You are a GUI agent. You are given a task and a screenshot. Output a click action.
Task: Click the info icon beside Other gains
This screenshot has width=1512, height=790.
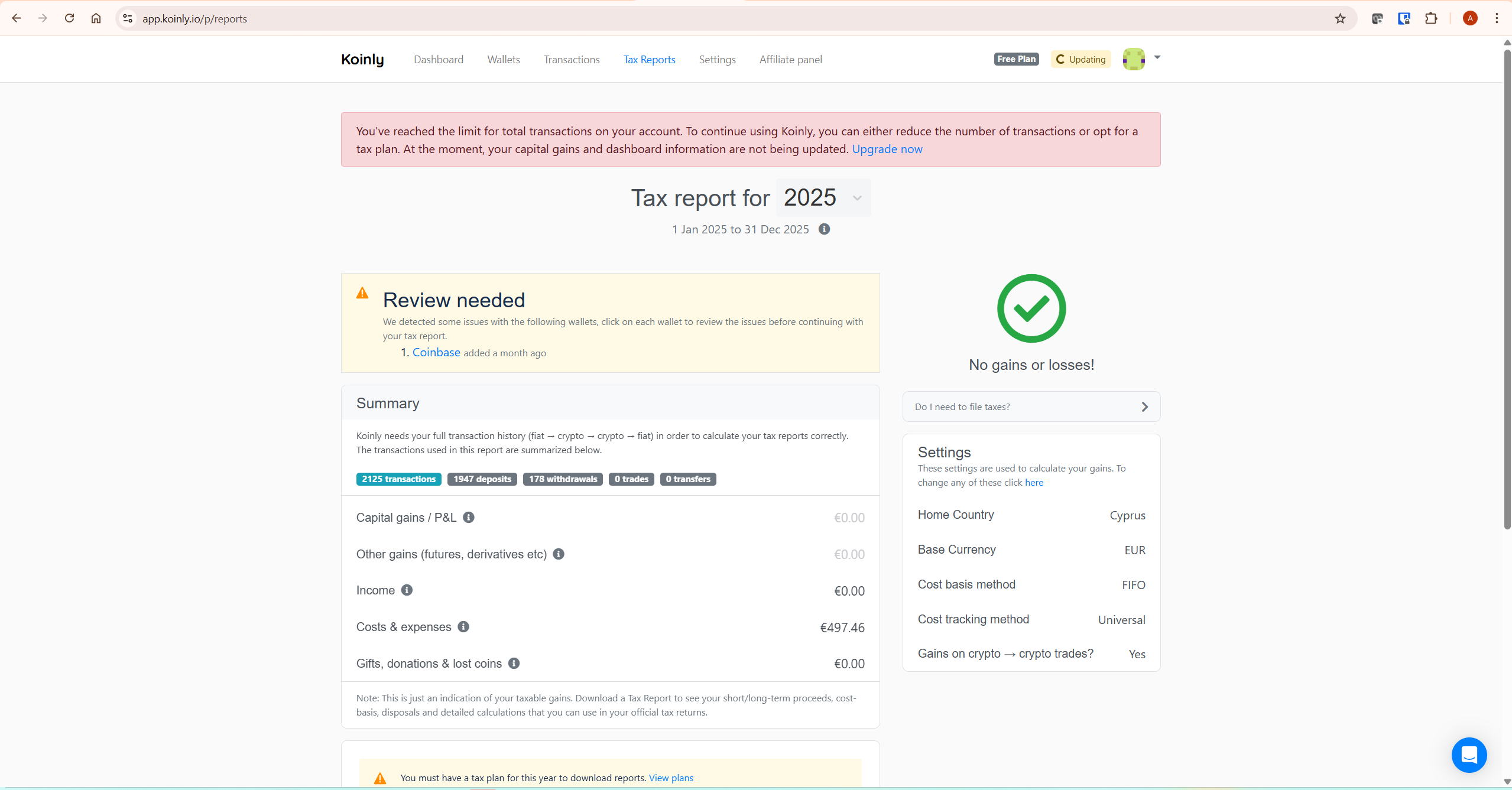tap(558, 554)
